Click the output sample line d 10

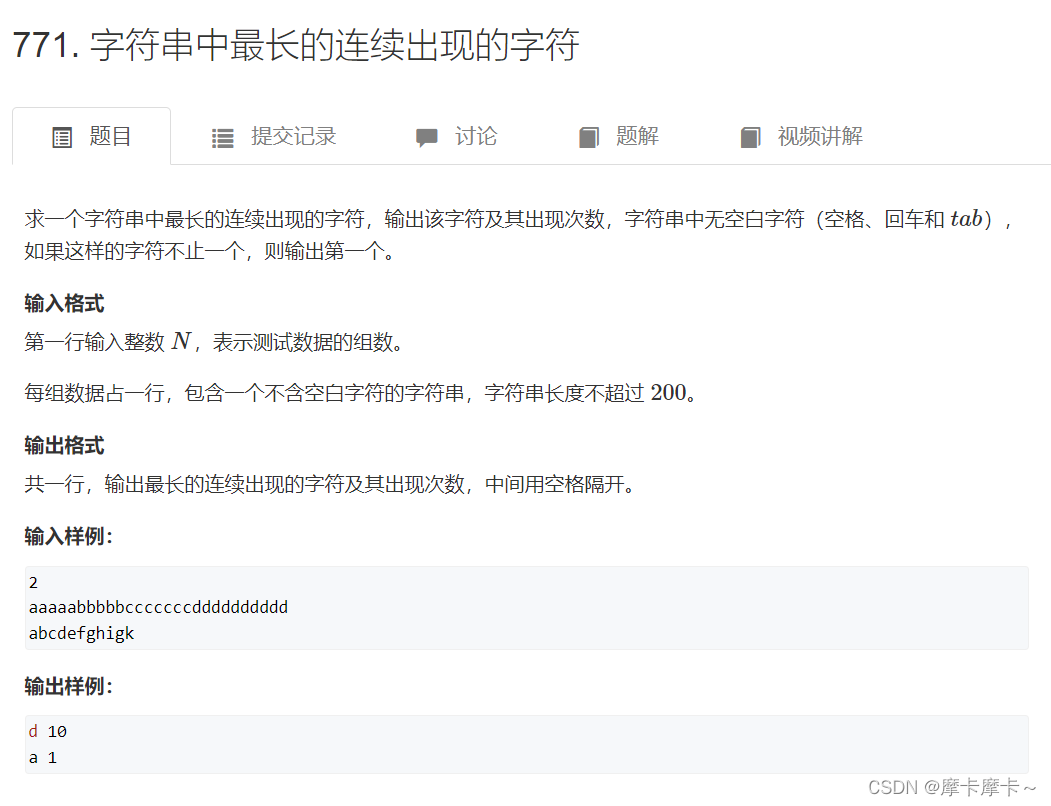coord(48,732)
